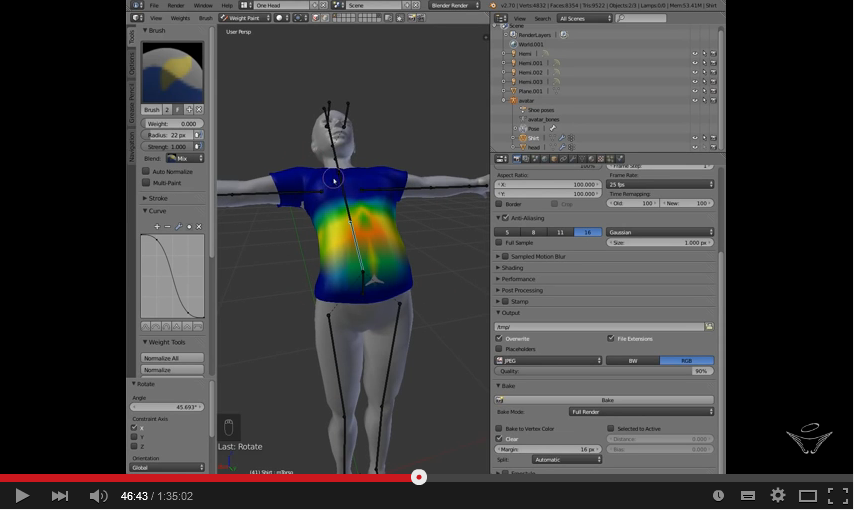Enable Auto Normalize checkbox

[146, 171]
